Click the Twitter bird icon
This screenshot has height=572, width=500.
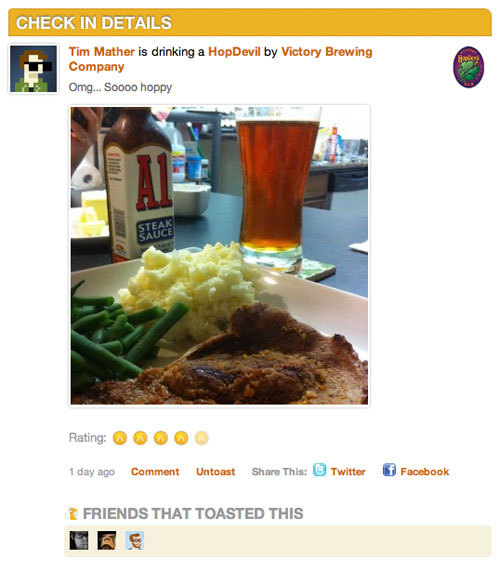pyautogui.click(x=319, y=469)
